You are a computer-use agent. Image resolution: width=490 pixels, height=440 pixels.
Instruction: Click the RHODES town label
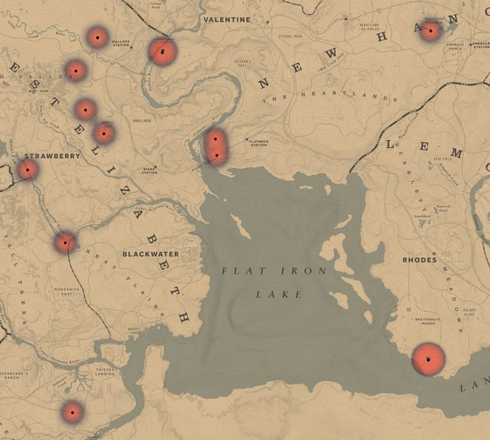tap(420, 260)
